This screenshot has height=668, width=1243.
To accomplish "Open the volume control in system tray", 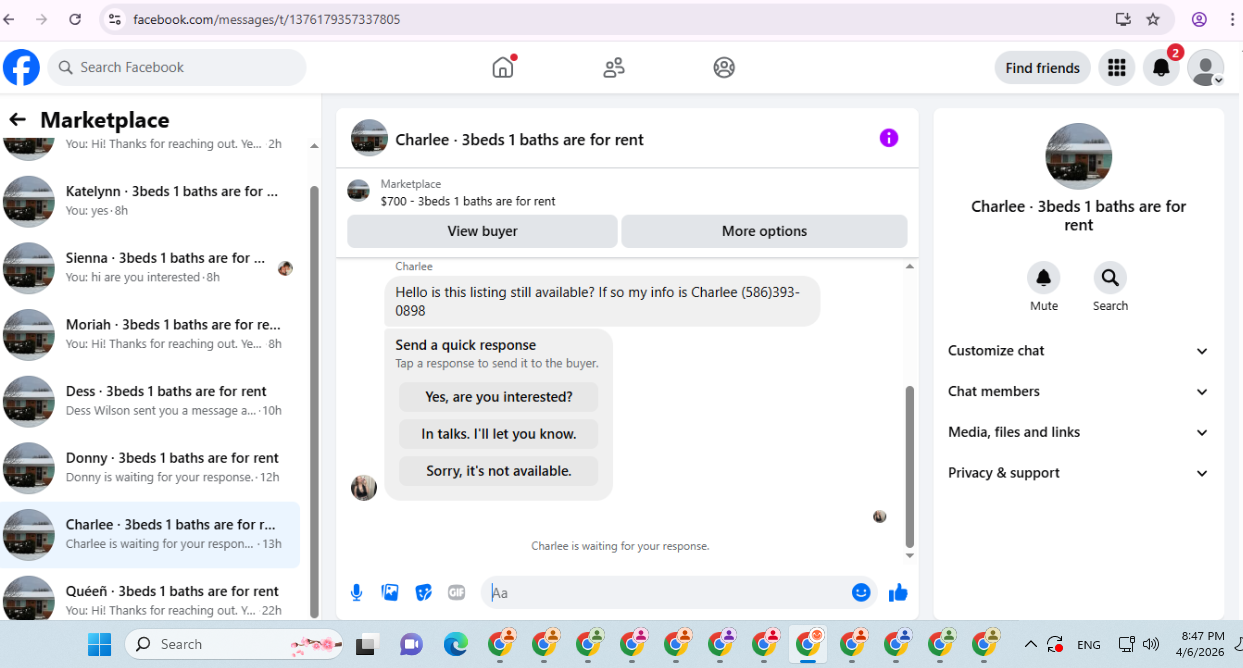I will point(1151,645).
